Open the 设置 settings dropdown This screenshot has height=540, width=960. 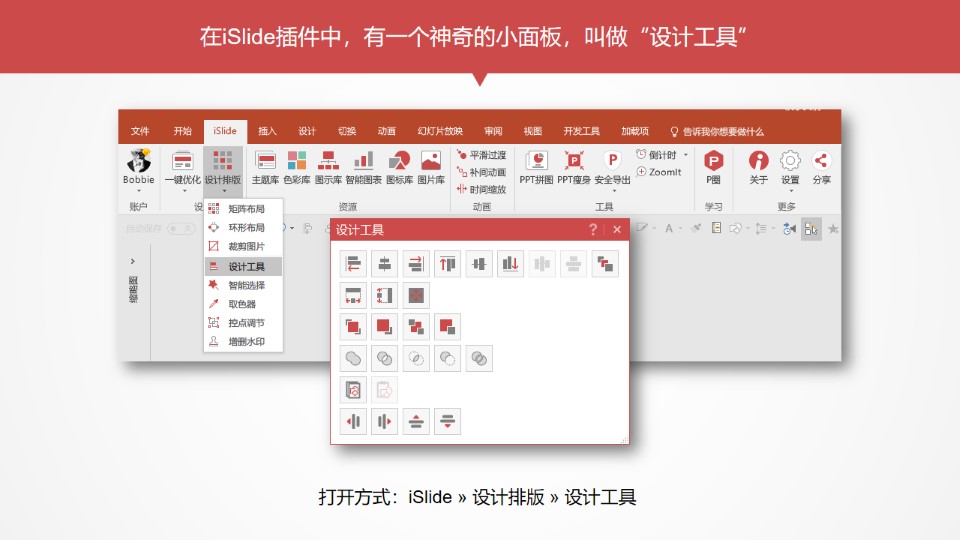(x=790, y=168)
